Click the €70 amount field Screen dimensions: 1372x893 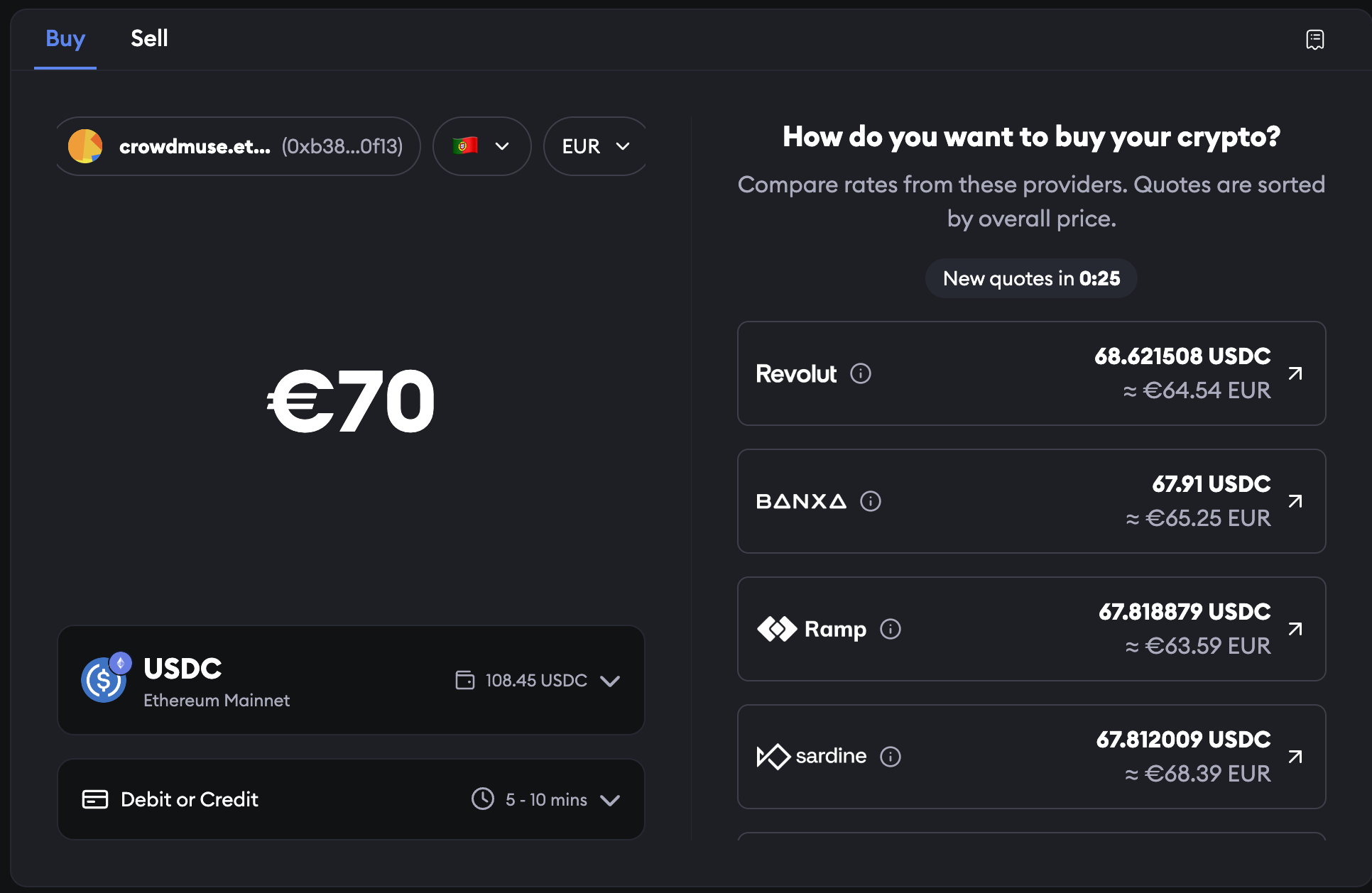click(351, 401)
